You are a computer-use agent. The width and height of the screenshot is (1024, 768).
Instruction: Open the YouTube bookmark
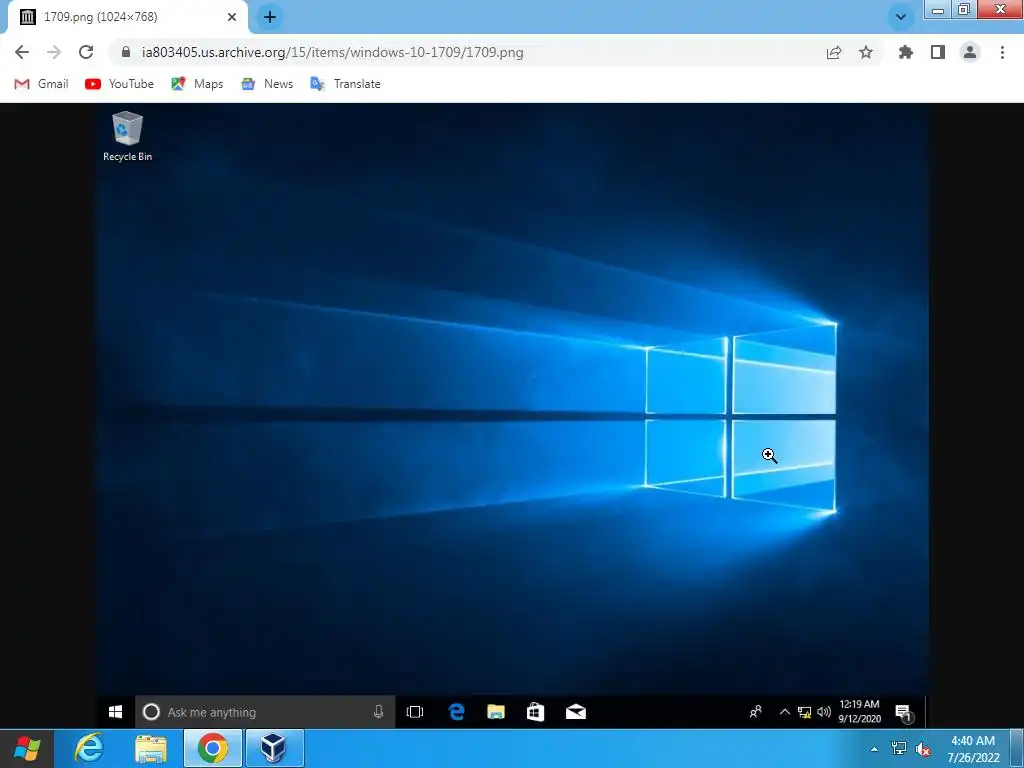[120, 84]
